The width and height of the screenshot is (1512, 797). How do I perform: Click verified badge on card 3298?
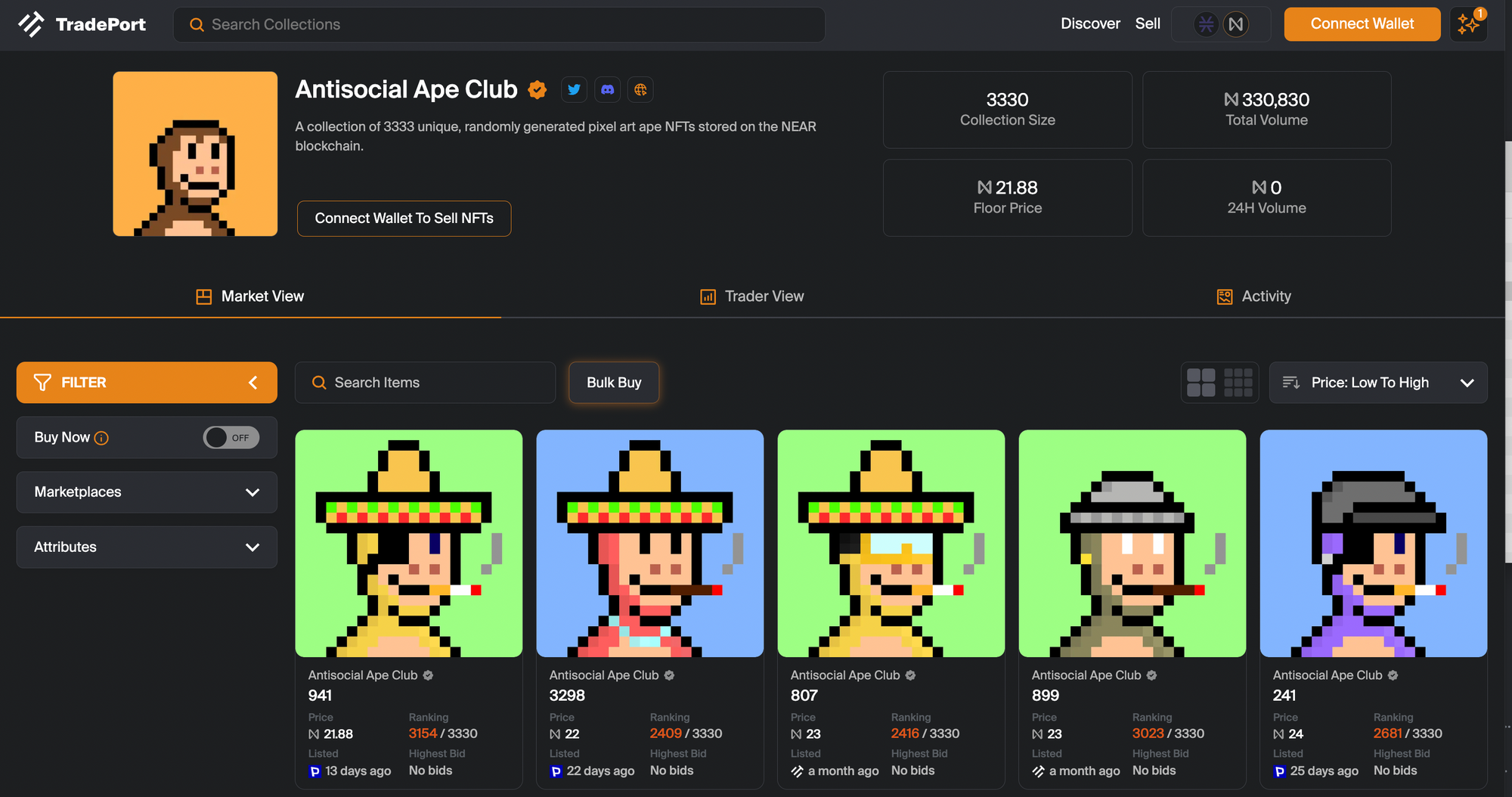tap(669, 675)
